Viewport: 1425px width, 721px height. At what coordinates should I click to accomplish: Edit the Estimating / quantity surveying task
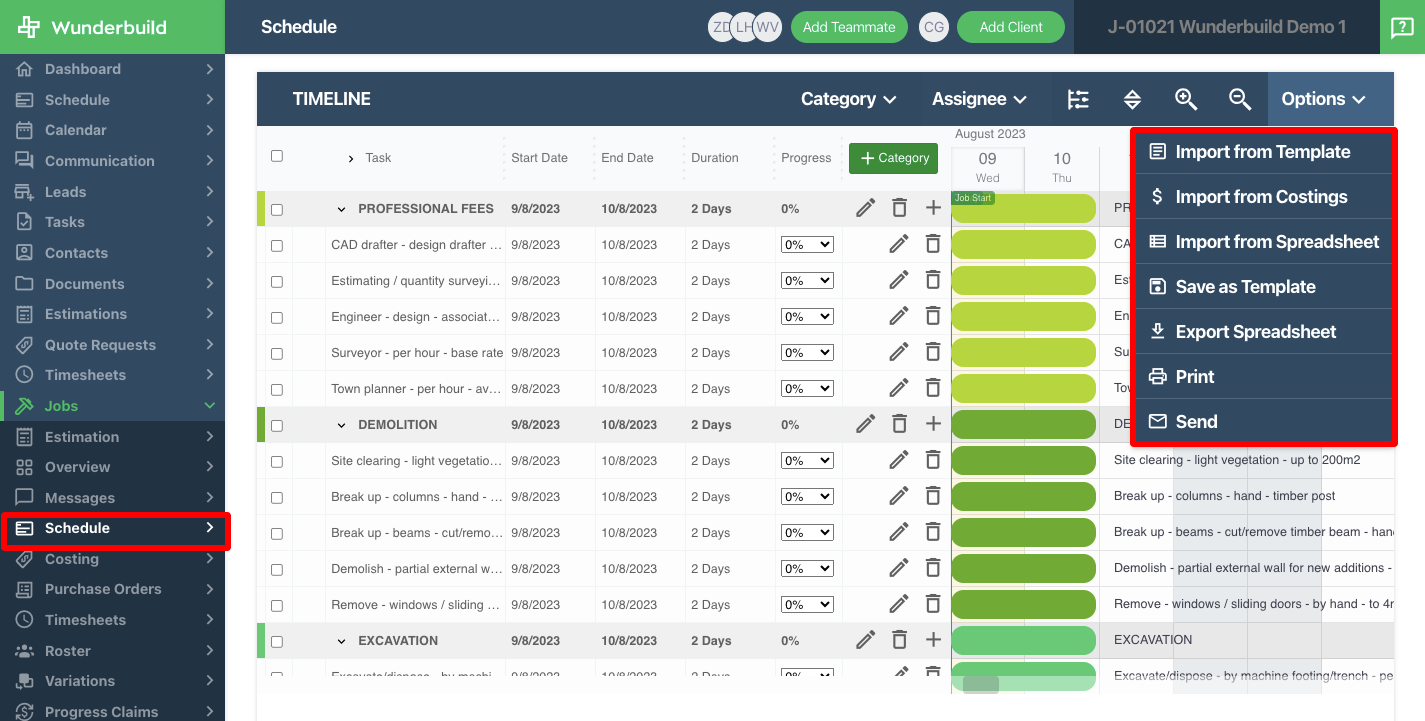(899, 280)
